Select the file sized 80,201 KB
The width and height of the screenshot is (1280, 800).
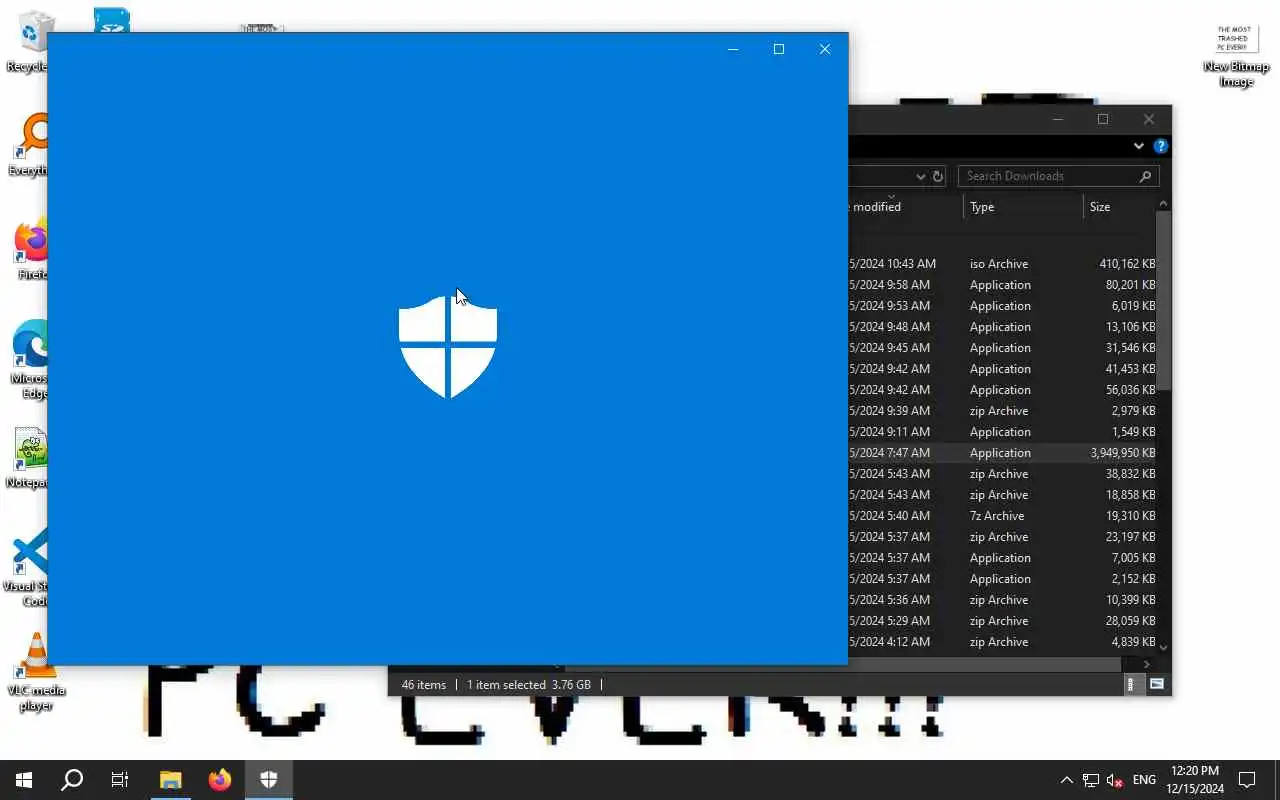pos(1002,285)
